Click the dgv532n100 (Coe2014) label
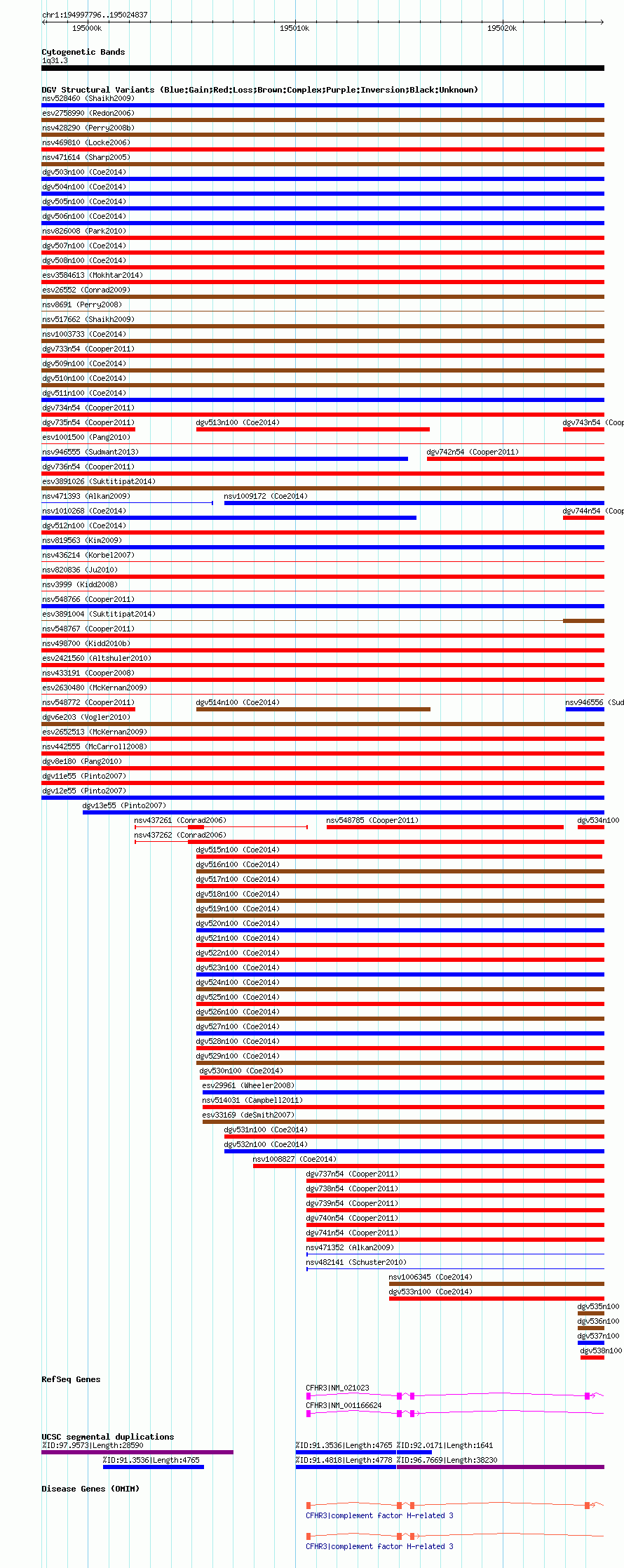 tap(266, 1144)
